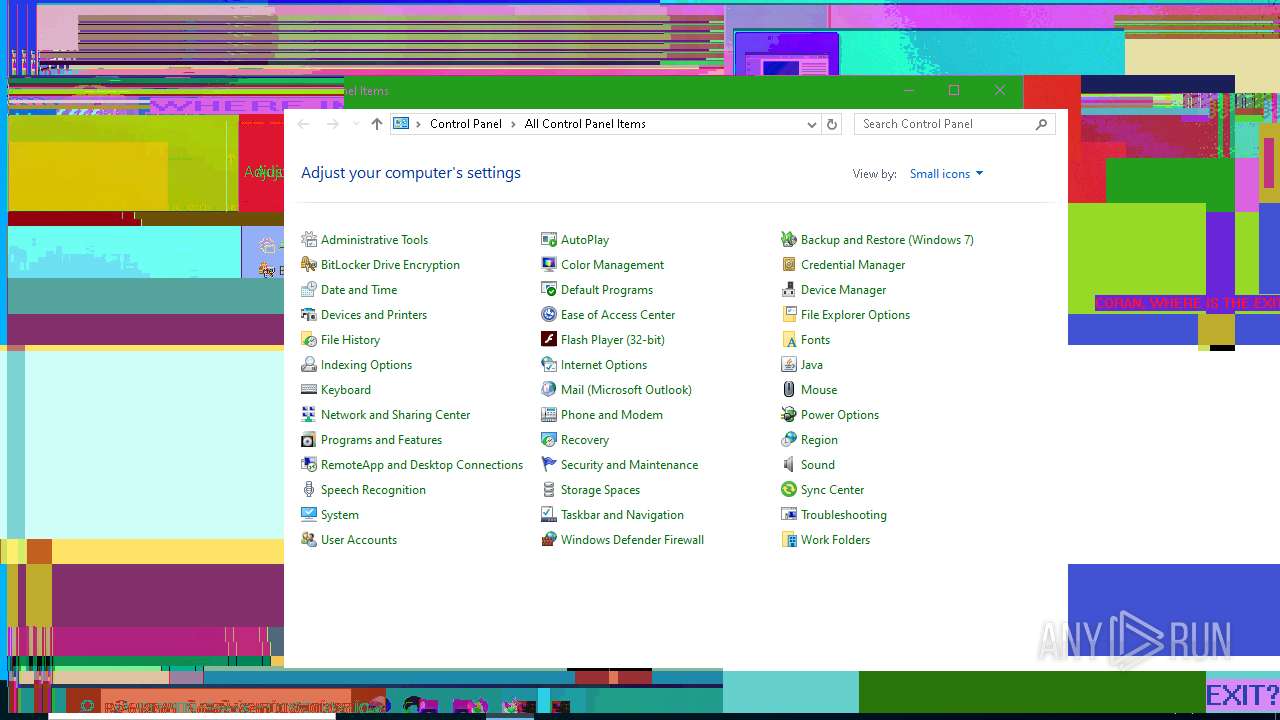1280x720 pixels.
Task: Open Devices and Printers icon
Action: click(x=309, y=315)
